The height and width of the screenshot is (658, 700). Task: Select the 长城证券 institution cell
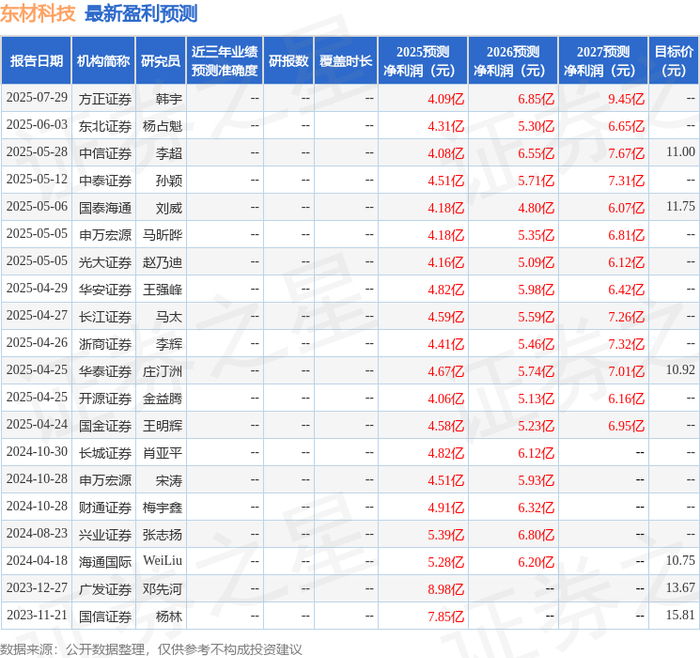[105, 453]
